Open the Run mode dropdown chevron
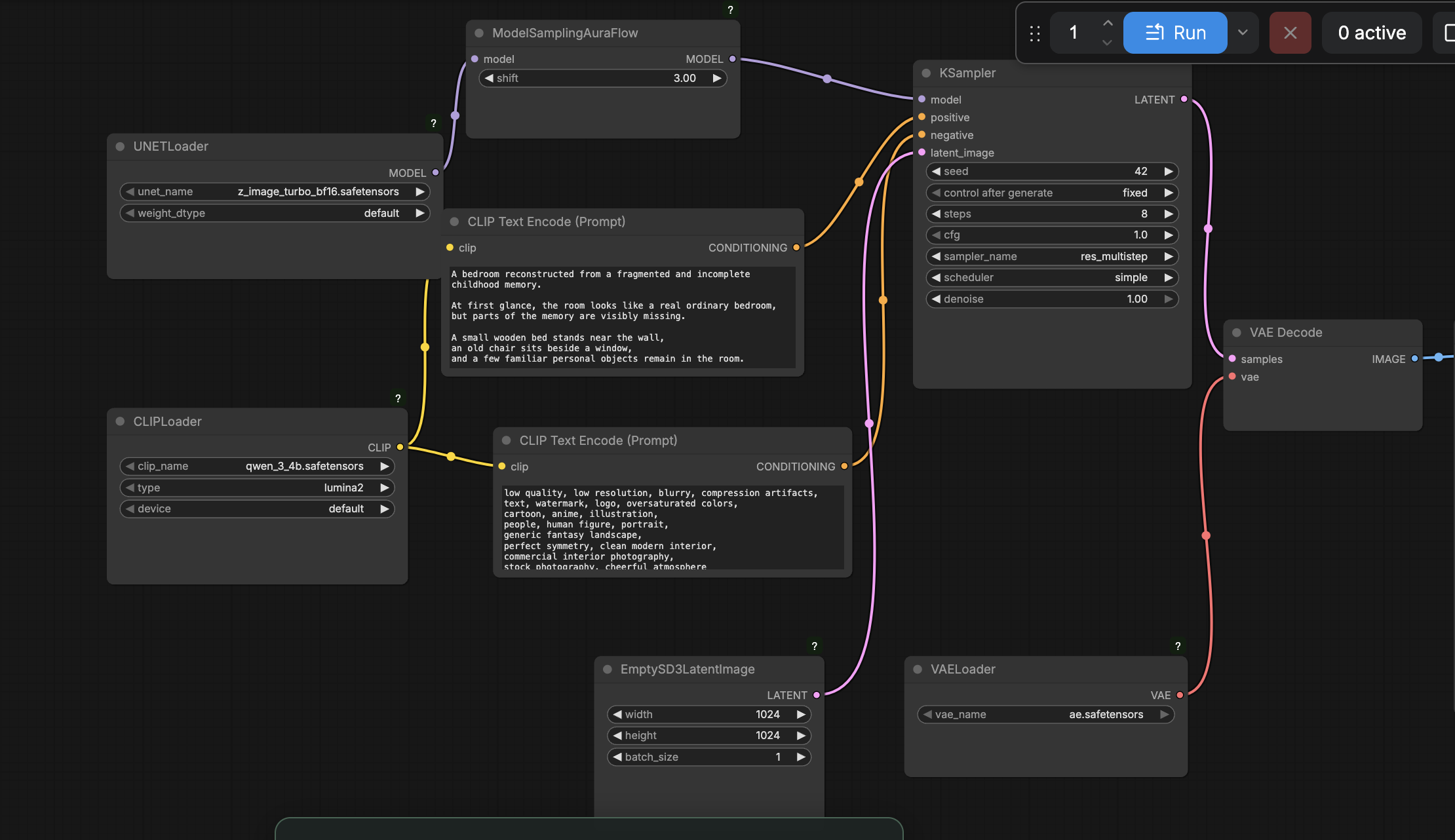This screenshot has width=1455, height=840. (1243, 33)
